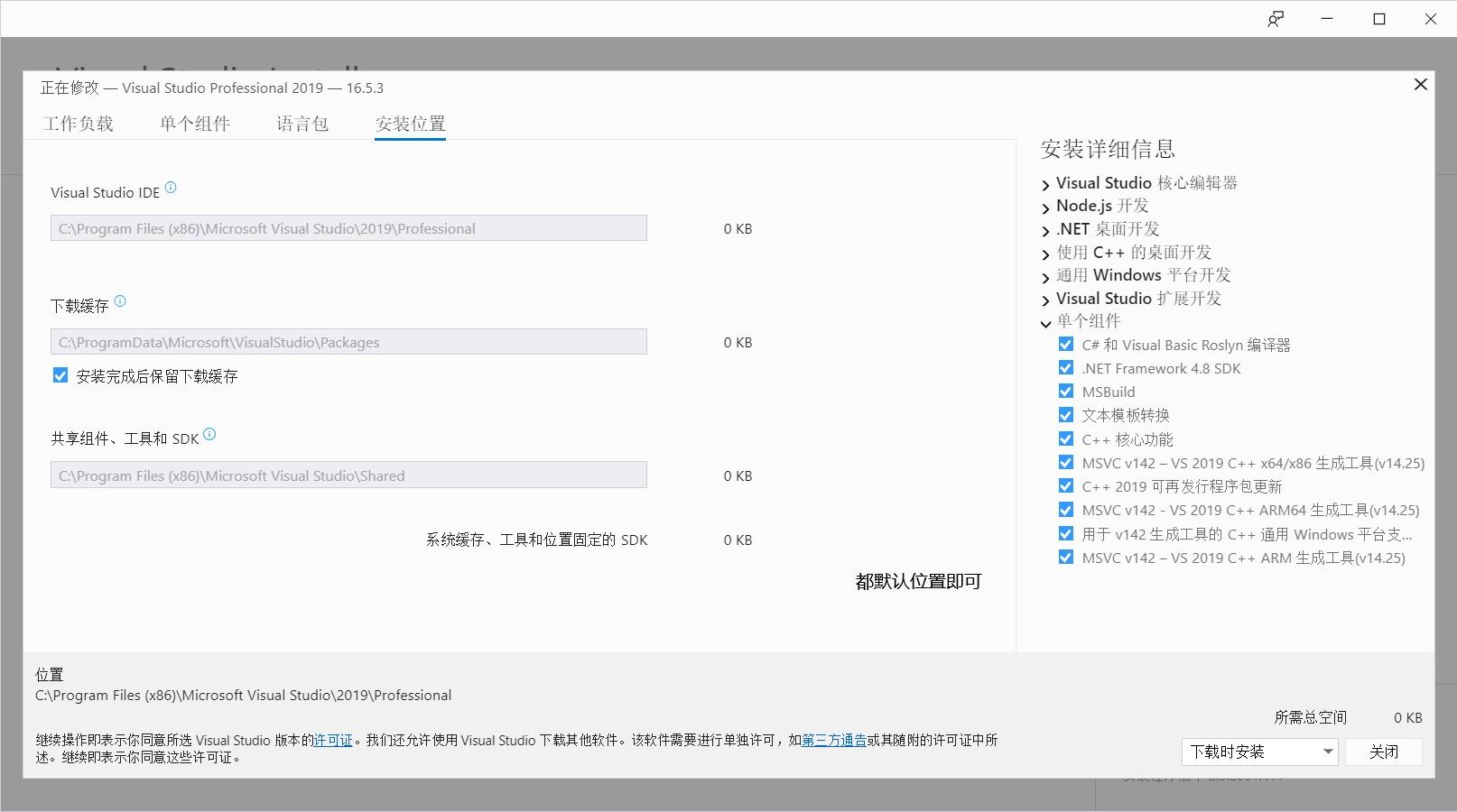Uncheck the MSBuild component
Screen dimensions: 1457x812
pos(1066,392)
